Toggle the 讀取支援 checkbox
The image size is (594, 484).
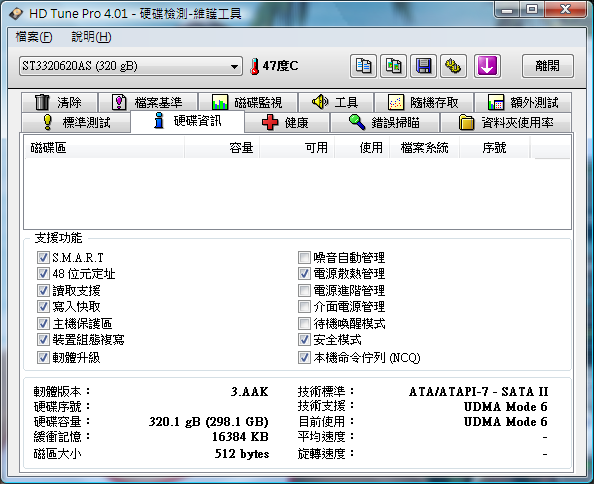coord(43,290)
